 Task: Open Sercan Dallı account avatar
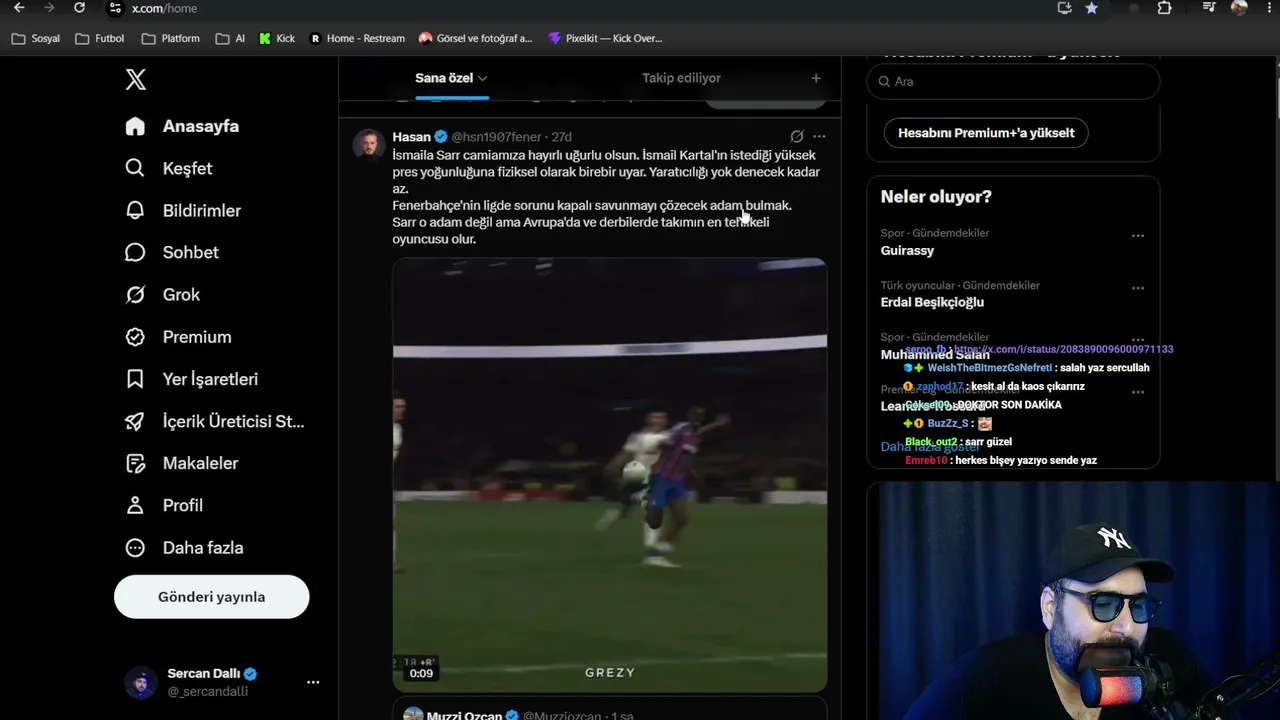pos(141,682)
